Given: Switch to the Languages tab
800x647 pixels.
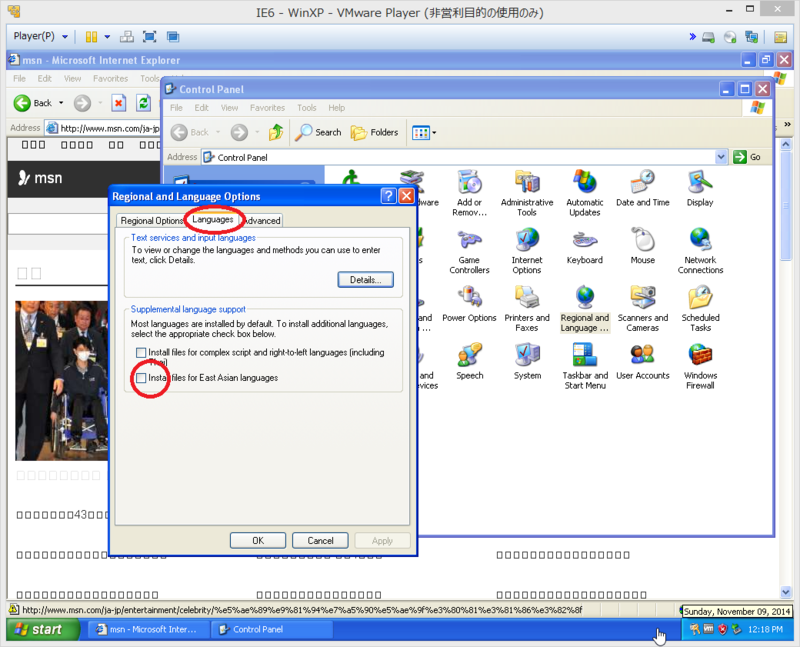Looking at the screenshot, I should [213, 219].
